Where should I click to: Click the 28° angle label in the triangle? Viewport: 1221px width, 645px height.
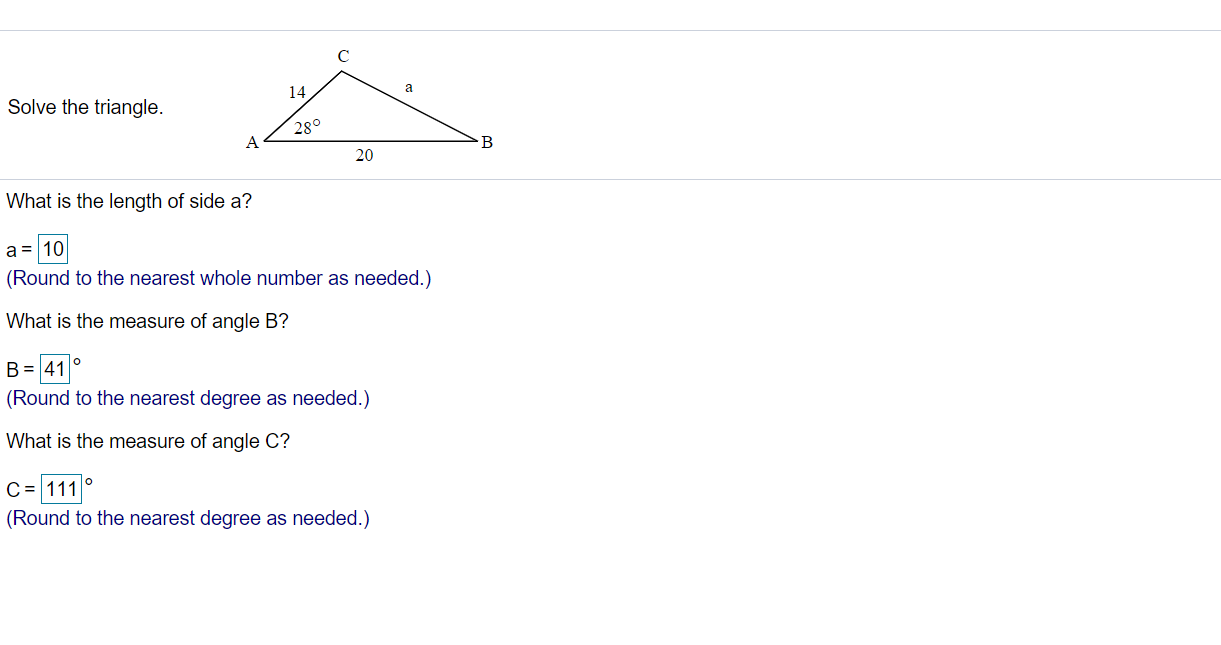pos(307,125)
